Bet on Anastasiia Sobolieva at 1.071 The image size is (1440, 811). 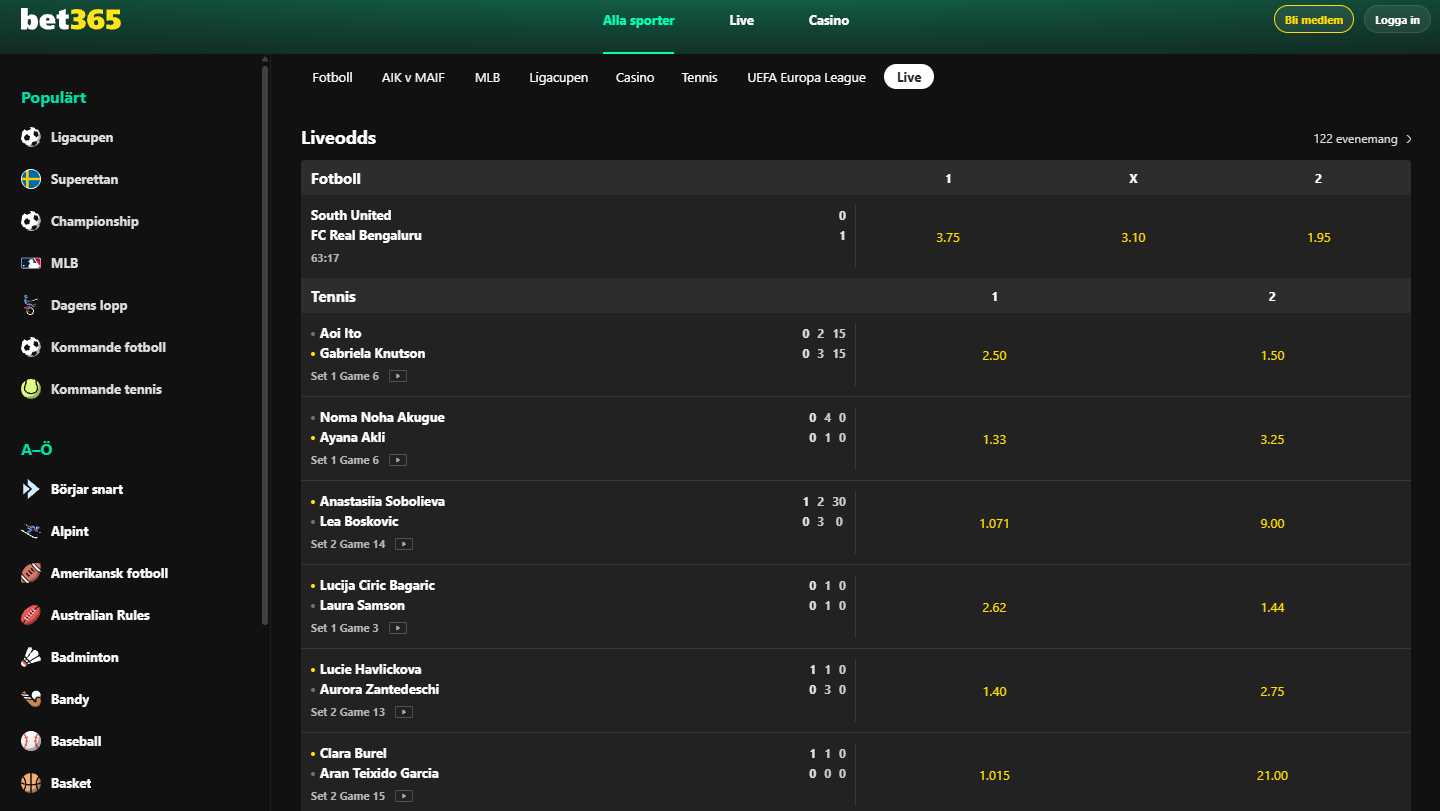point(994,524)
